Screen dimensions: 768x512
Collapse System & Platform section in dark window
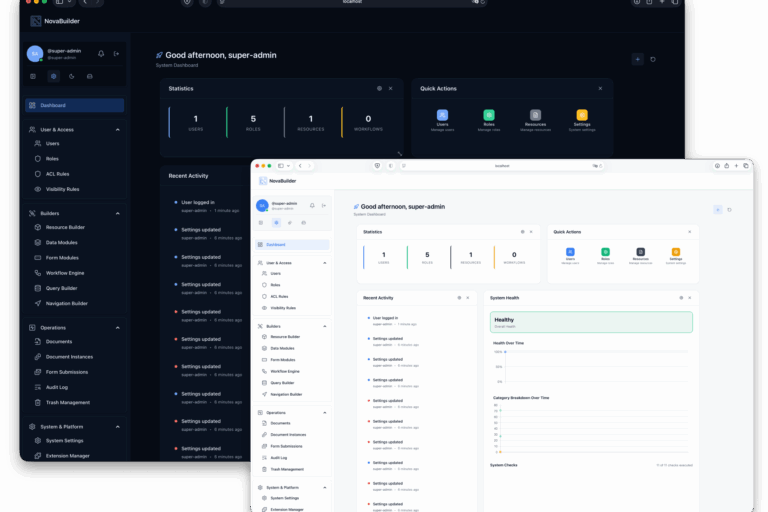pyautogui.click(x=118, y=427)
